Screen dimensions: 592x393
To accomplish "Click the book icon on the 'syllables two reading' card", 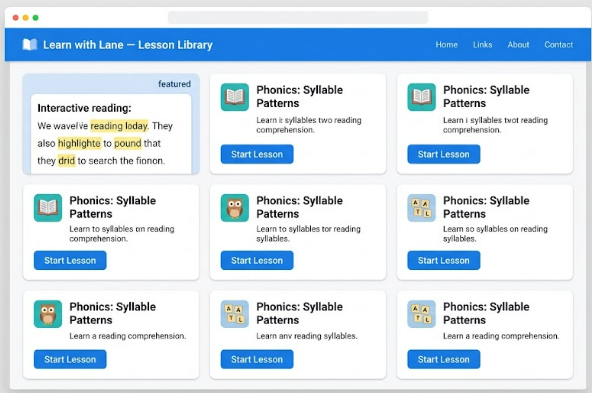I will 235,97.
